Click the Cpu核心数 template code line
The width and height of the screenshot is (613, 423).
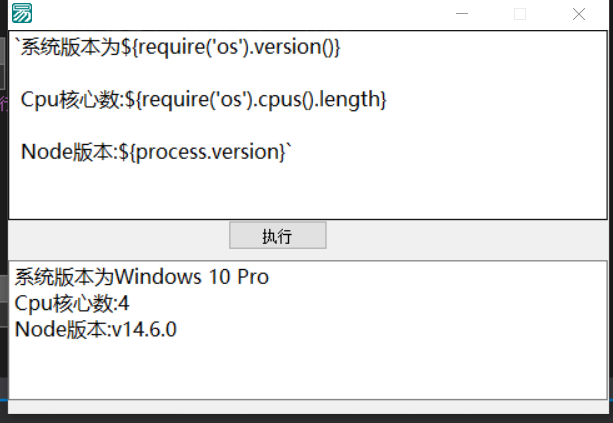pos(203,99)
